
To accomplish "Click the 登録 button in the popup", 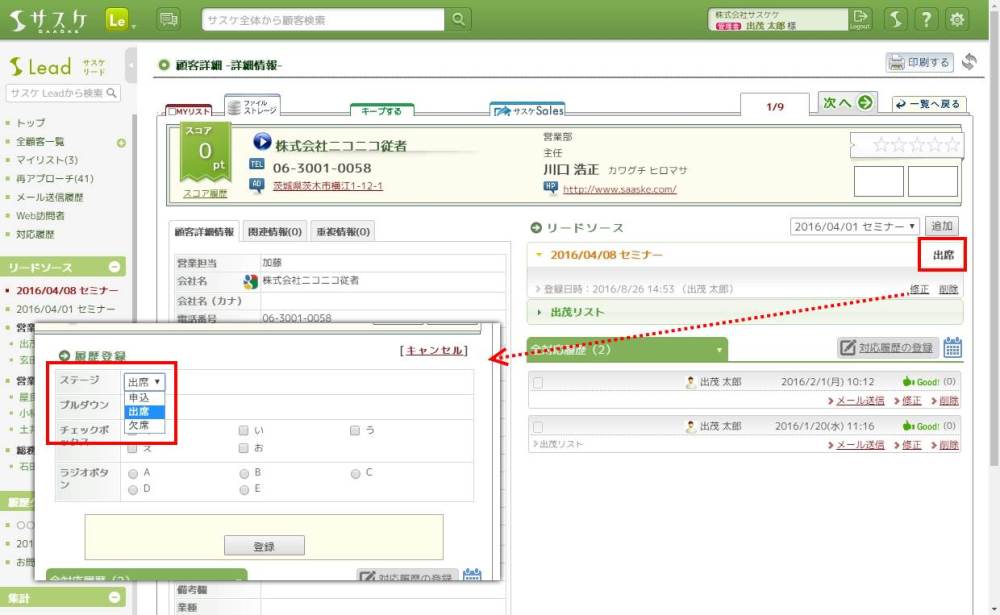I will pyautogui.click(x=264, y=546).
